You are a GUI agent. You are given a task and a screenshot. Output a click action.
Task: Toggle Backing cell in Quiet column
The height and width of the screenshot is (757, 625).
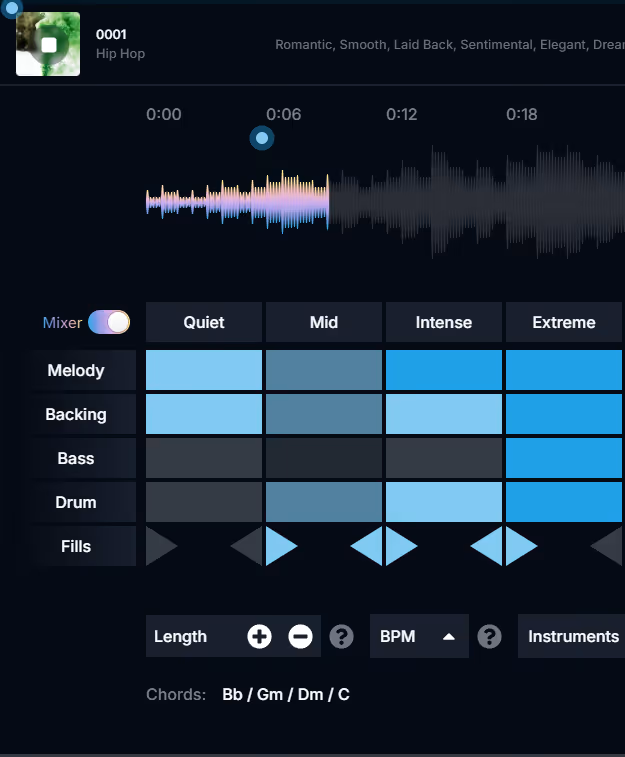coord(204,414)
